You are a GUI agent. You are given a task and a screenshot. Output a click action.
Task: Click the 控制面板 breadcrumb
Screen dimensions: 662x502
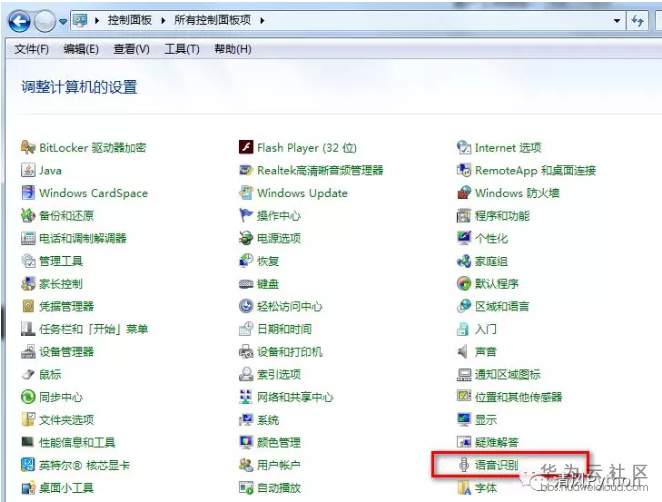pos(130,20)
